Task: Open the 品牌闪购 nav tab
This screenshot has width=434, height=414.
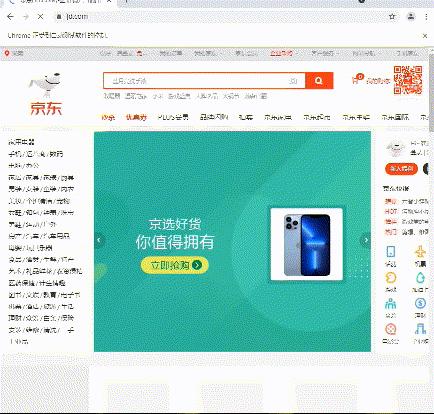Action: [x=214, y=117]
